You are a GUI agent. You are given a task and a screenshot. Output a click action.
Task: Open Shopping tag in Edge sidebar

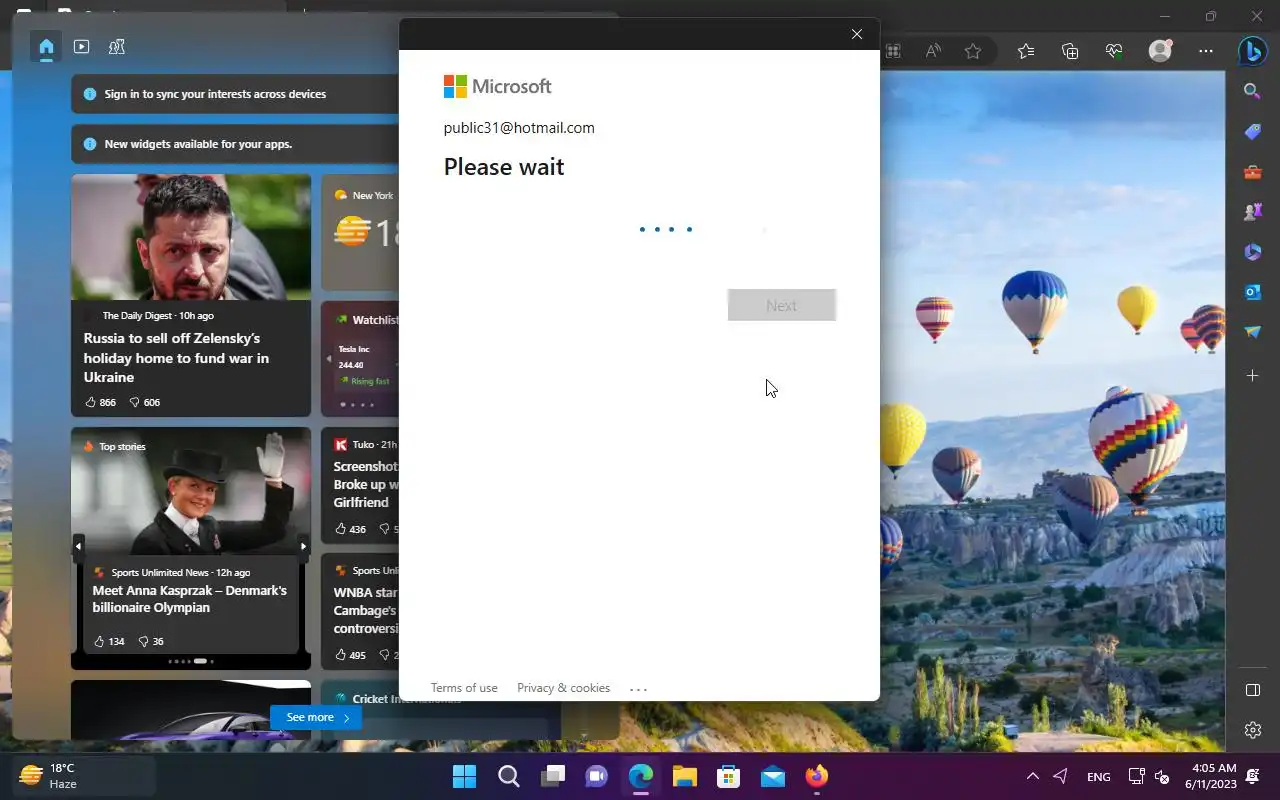(1252, 132)
